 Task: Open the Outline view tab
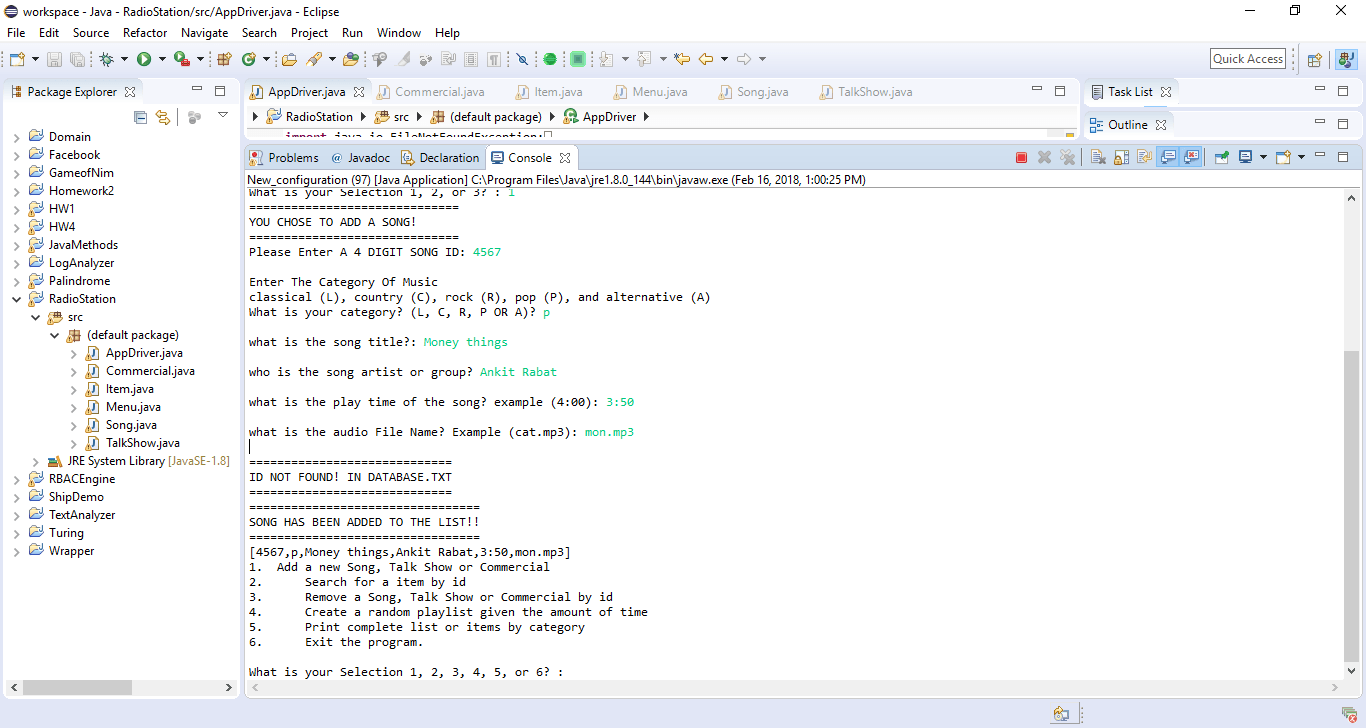pos(1128,125)
